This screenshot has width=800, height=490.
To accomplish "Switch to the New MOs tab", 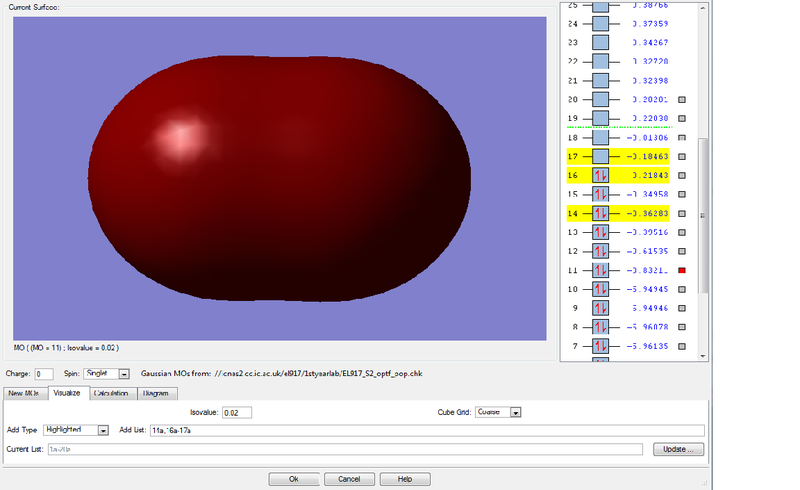I will pyautogui.click(x=24, y=394).
